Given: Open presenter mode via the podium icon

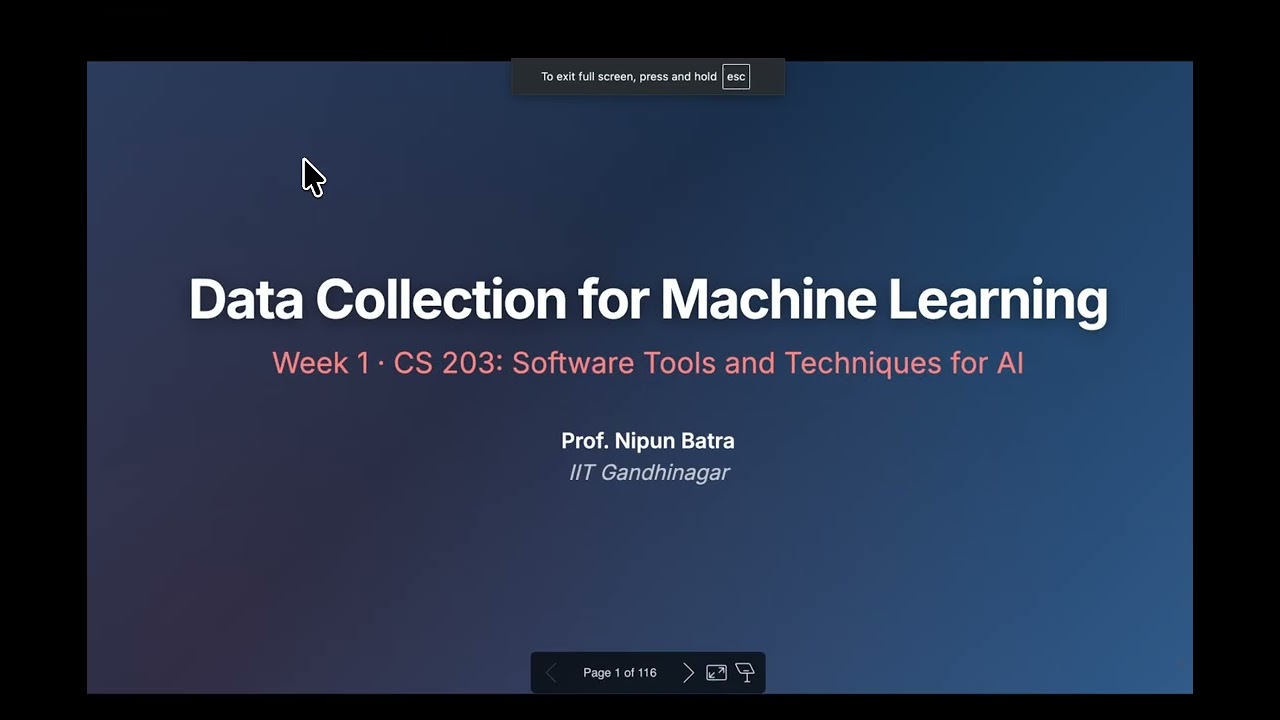Looking at the screenshot, I should click(x=745, y=673).
